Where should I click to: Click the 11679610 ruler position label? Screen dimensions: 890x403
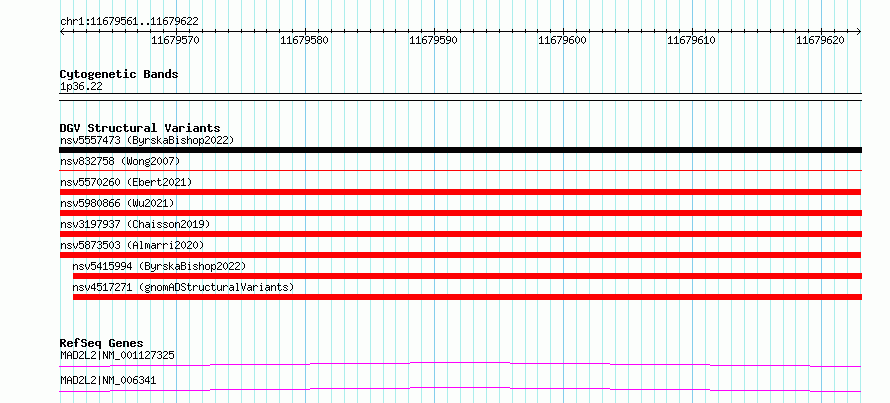(691, 40)
